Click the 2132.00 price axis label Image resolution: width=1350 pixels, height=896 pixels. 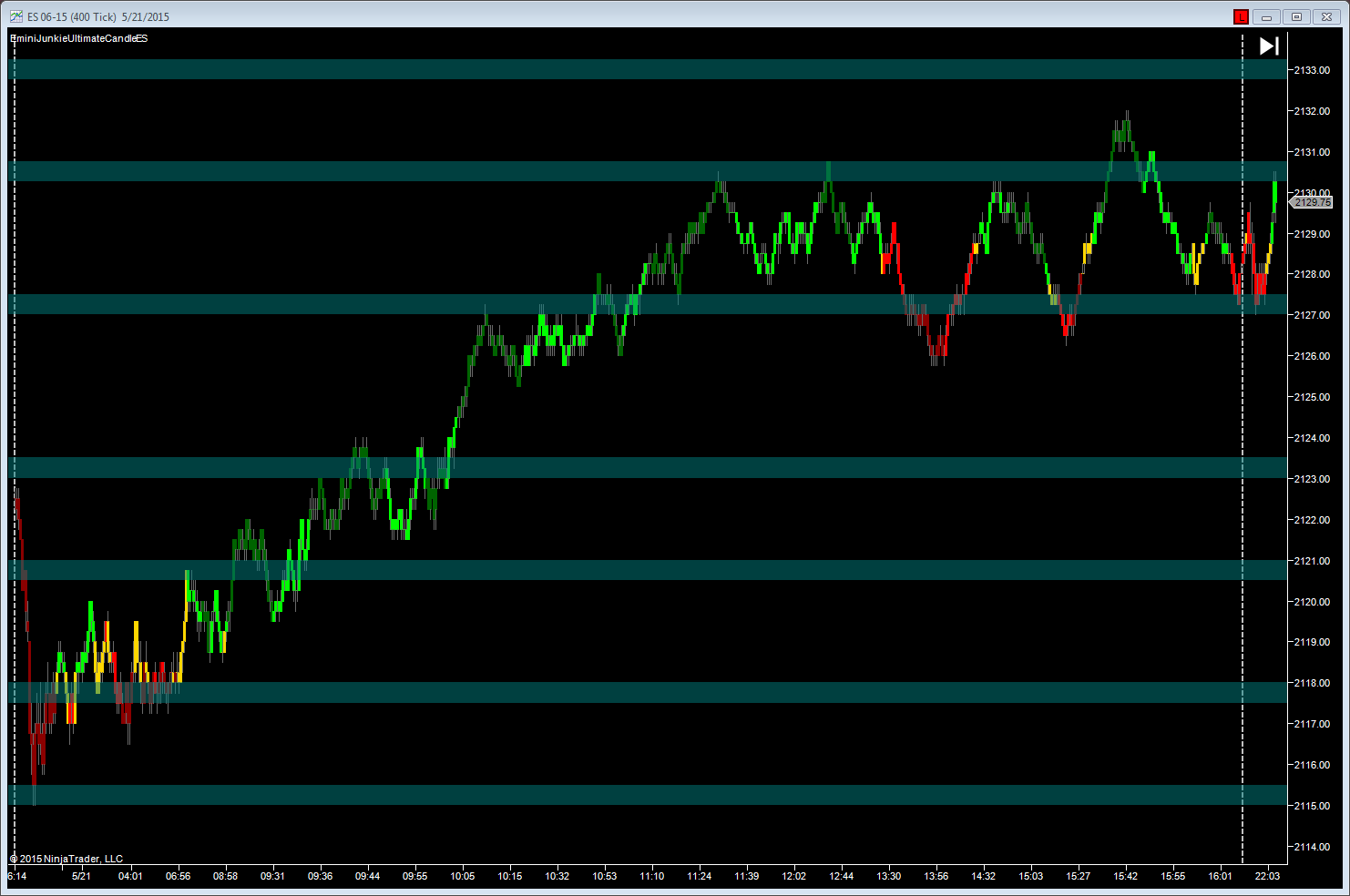tap(1312, 111)
